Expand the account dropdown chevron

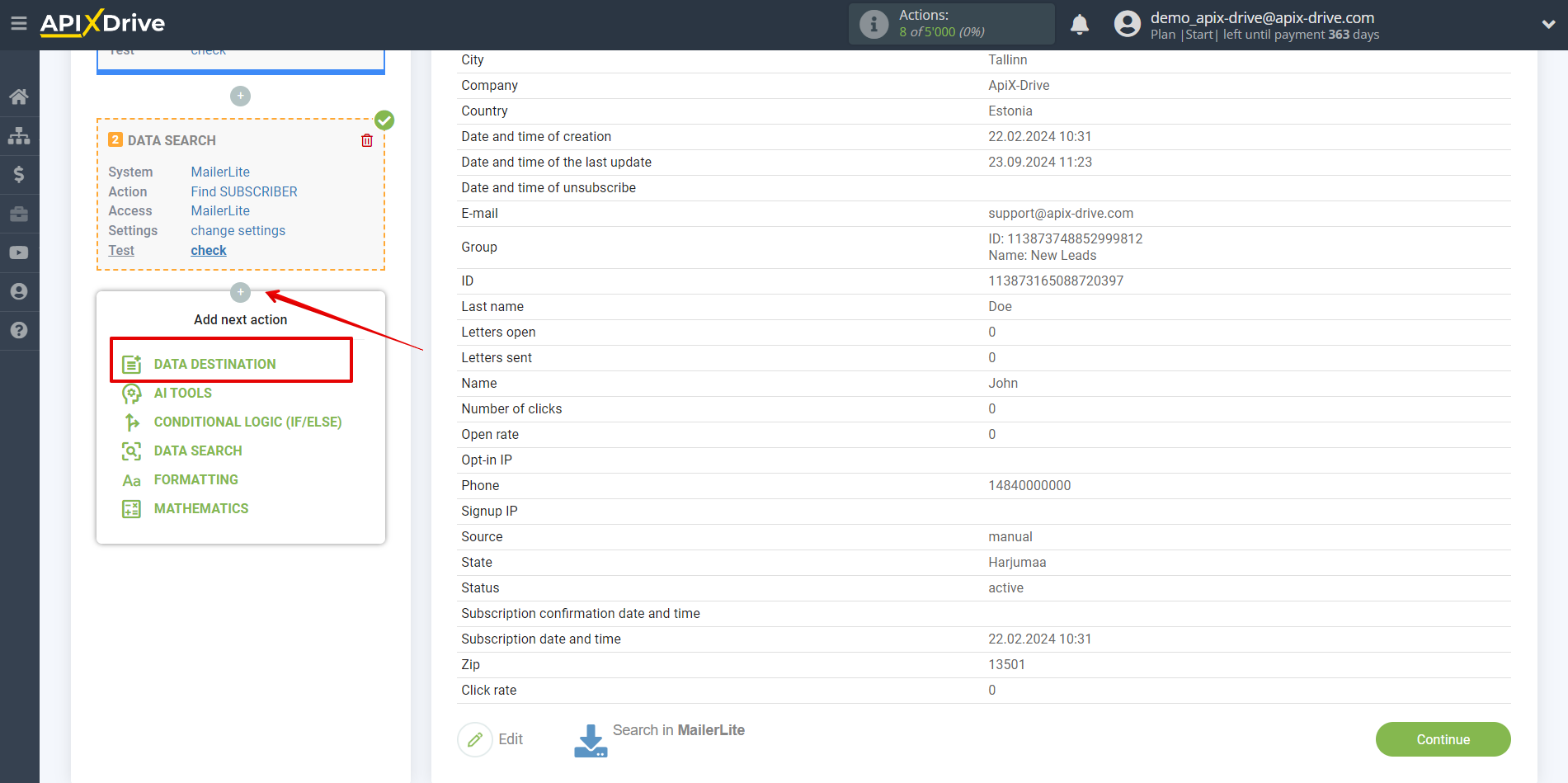1548,24
